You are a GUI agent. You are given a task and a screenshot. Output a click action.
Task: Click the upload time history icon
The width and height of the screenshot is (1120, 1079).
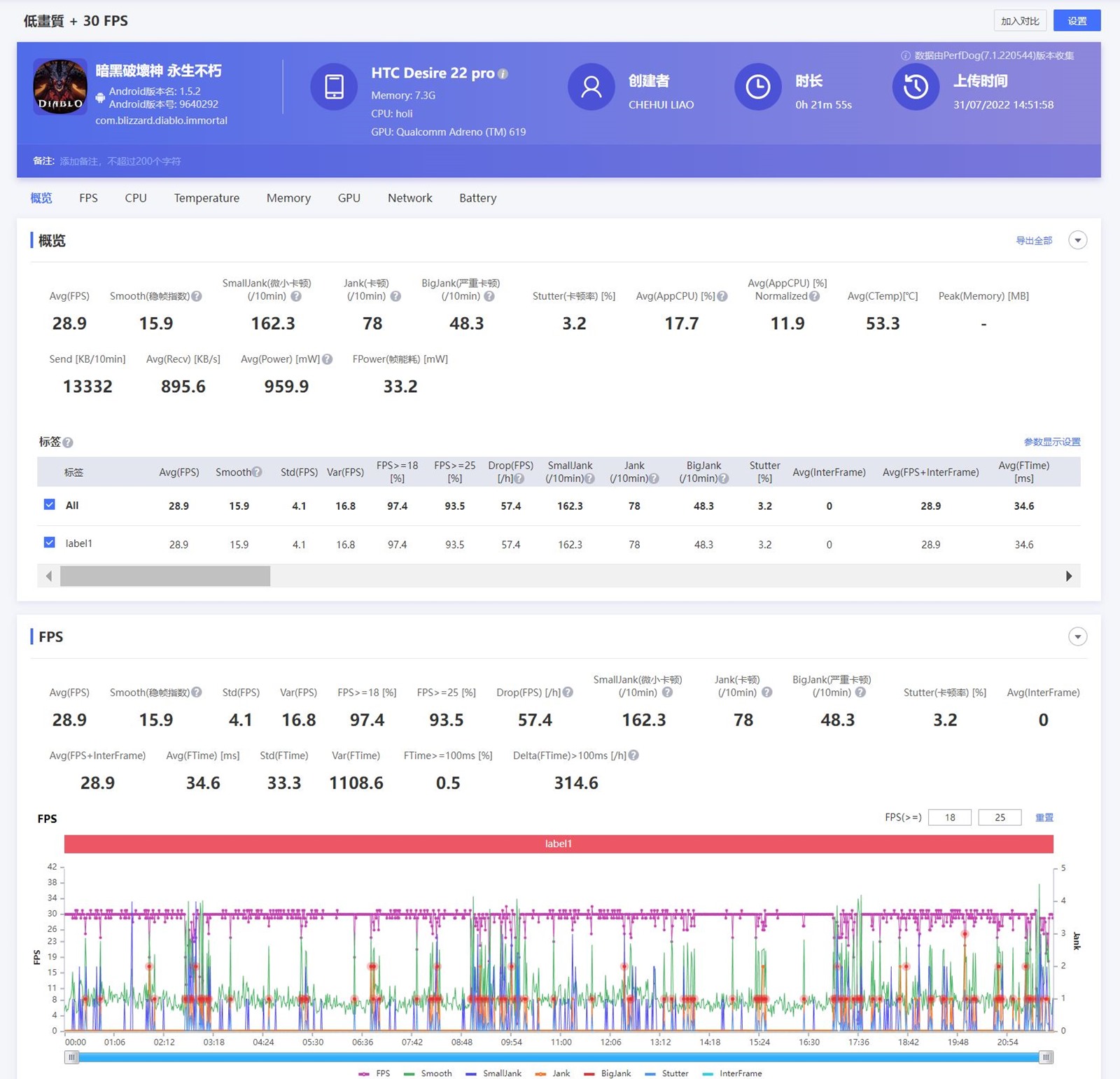915,87
